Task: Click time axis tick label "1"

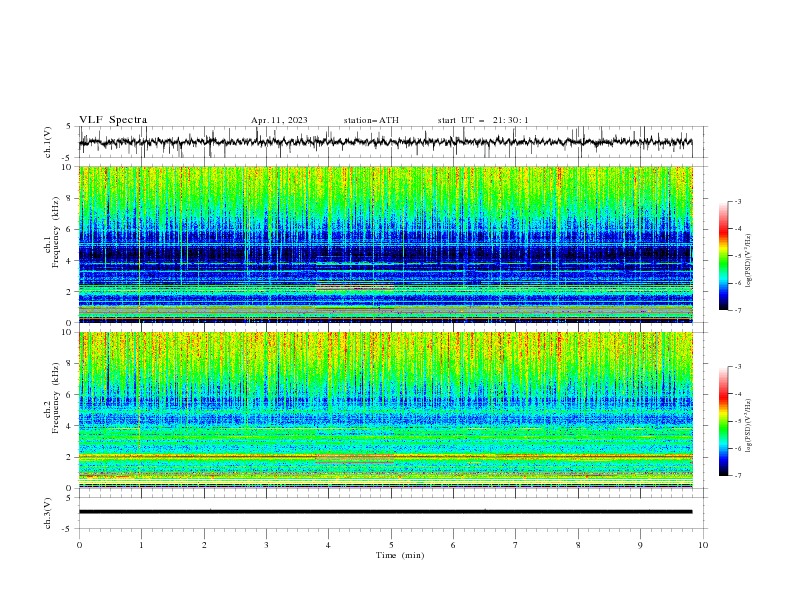Action: (141, 545)
